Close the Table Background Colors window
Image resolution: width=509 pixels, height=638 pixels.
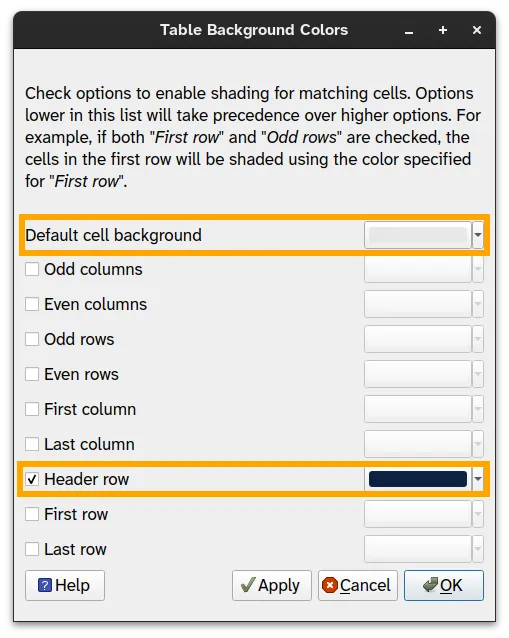tap(477, 30)
